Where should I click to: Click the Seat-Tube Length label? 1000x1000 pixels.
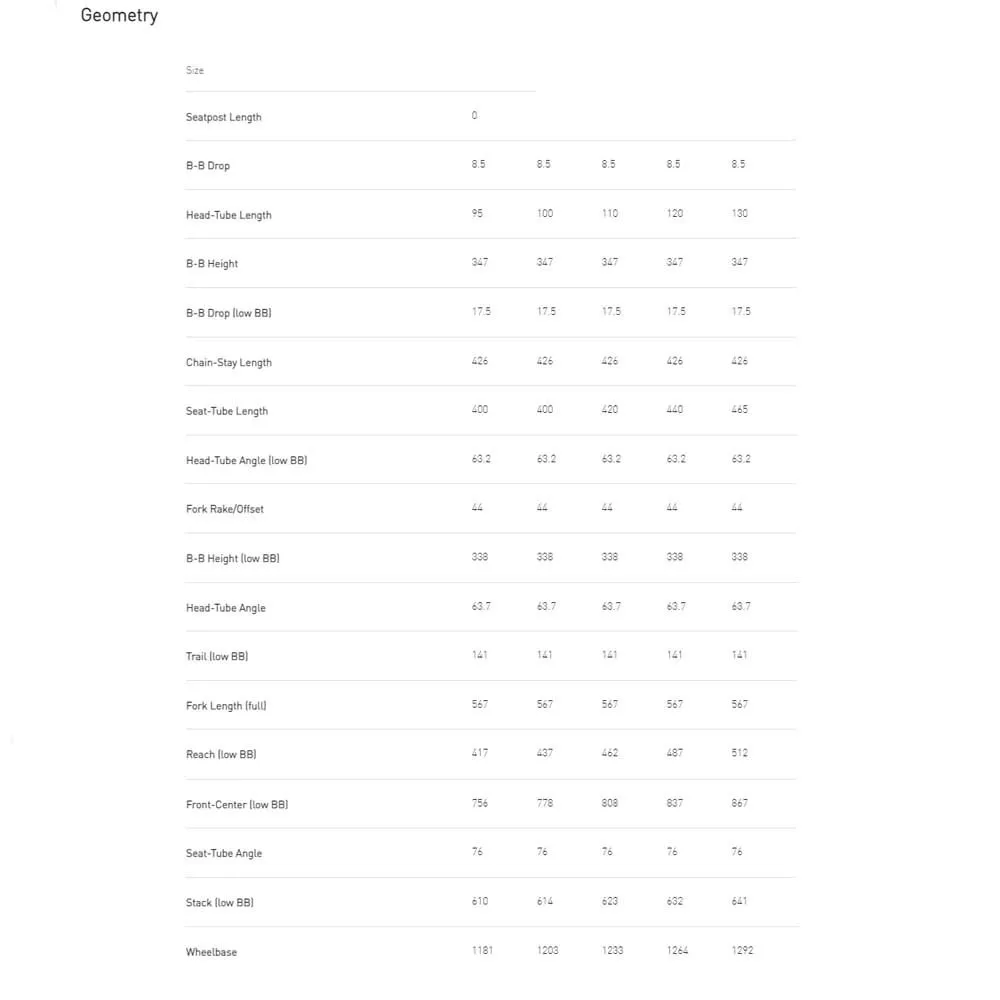227,411
